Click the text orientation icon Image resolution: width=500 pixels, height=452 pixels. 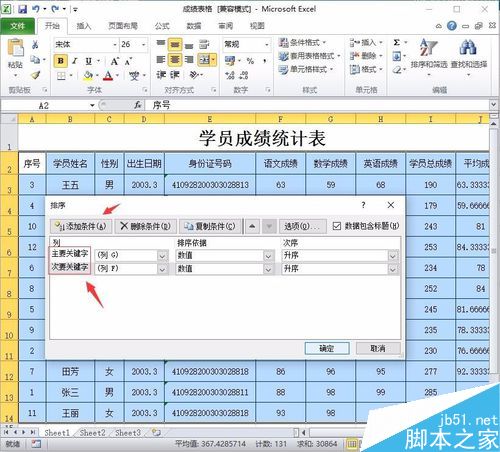[194, 75]
